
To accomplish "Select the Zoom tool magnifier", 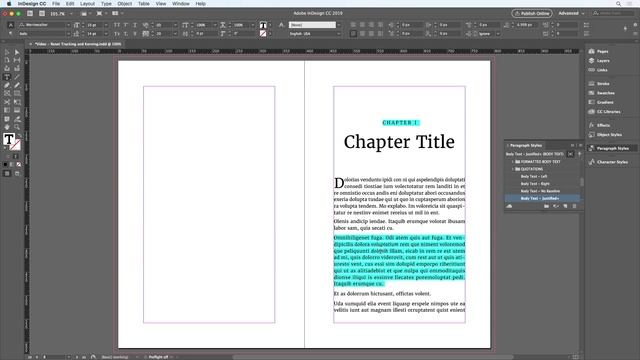I will (17, 127).
